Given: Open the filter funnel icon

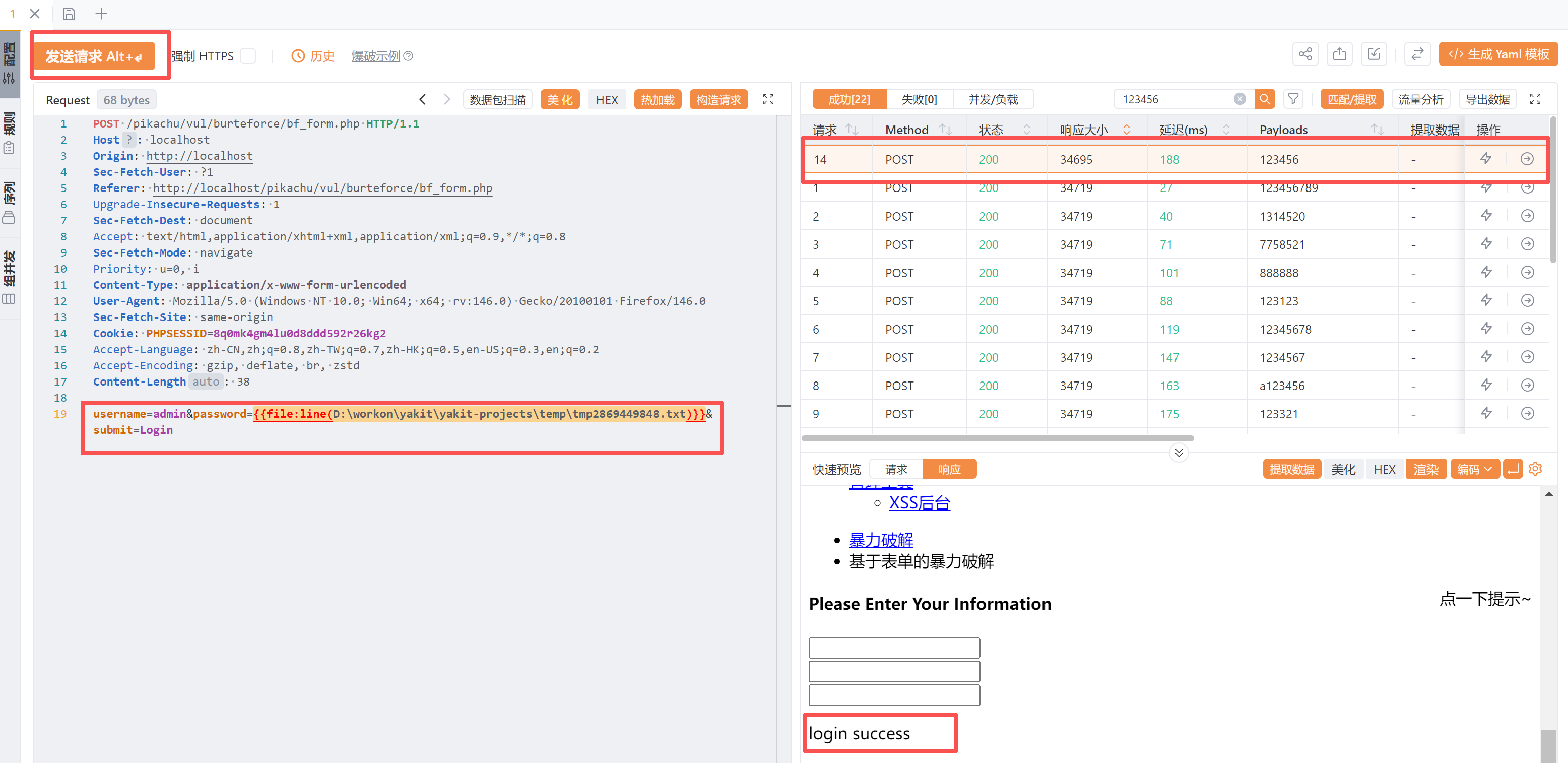Looking at the screenshot, I should pyautogui.click(x=1293, y=99).
